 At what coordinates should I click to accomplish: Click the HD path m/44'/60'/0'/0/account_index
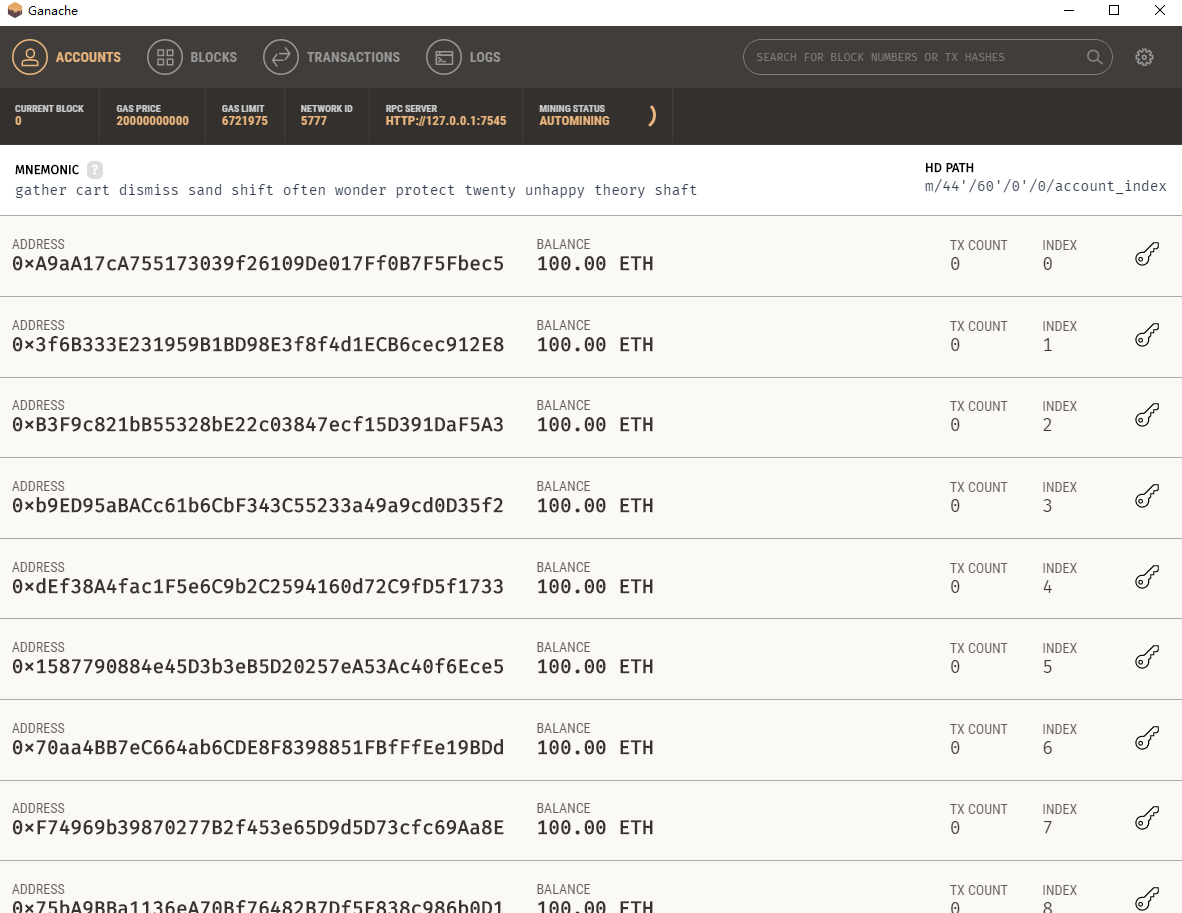click(1046, 186)
